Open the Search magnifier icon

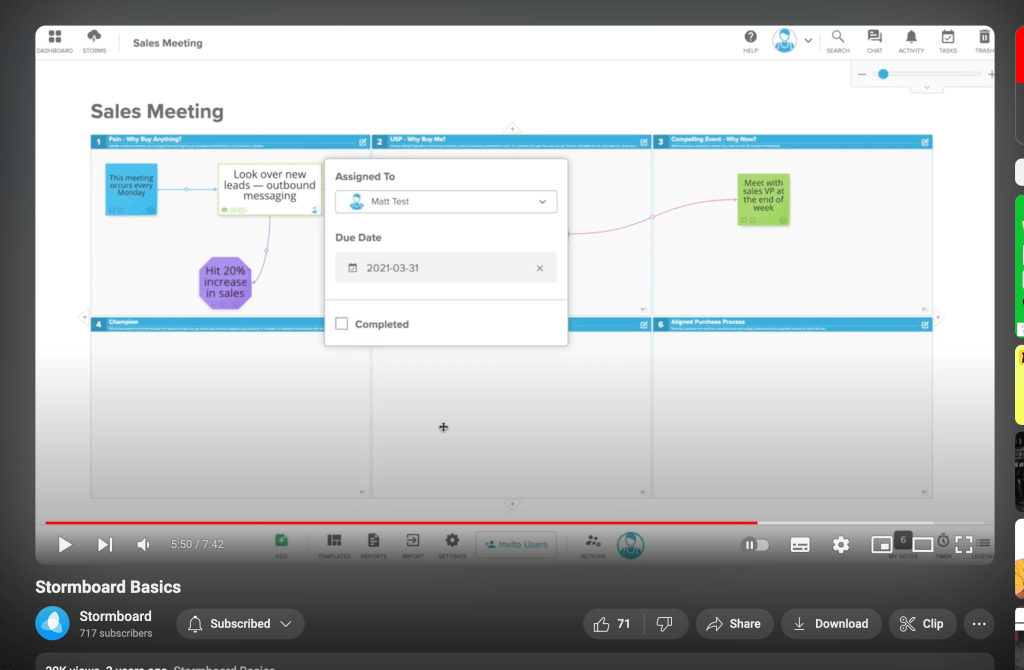838,41
